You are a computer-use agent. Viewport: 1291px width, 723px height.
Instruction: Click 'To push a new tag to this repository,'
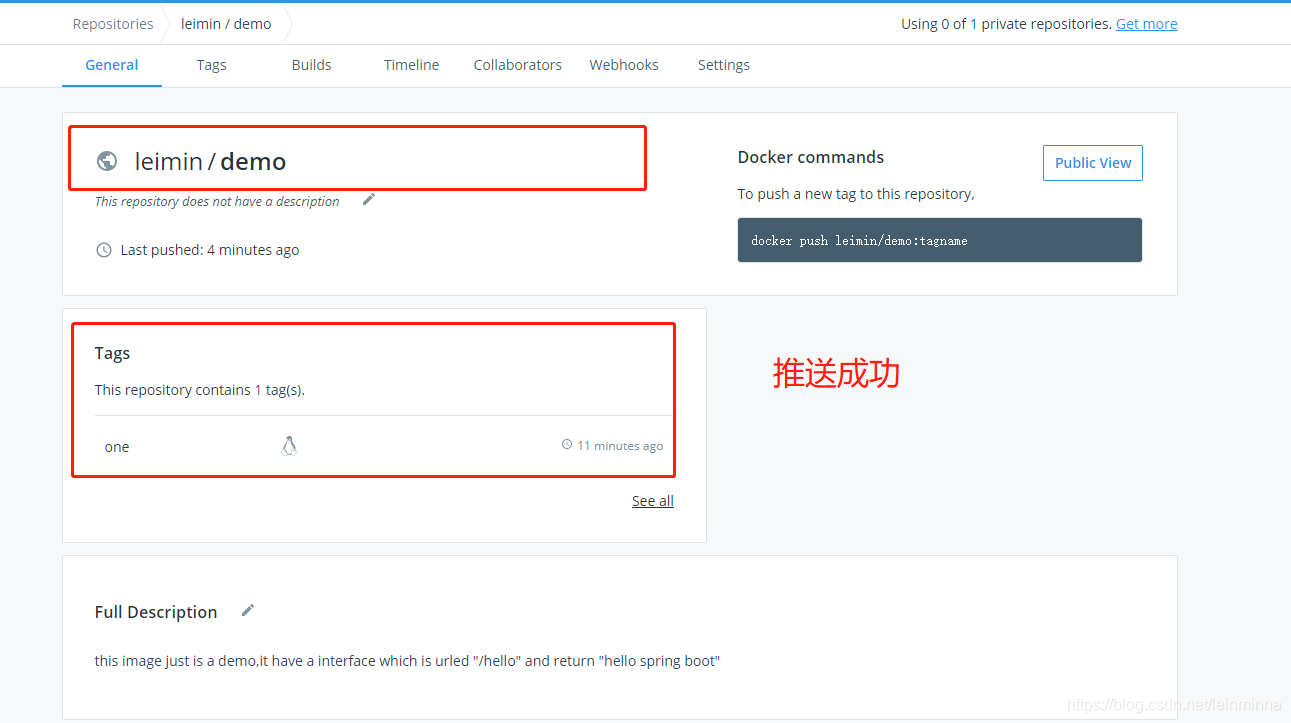tap(856, 194)
